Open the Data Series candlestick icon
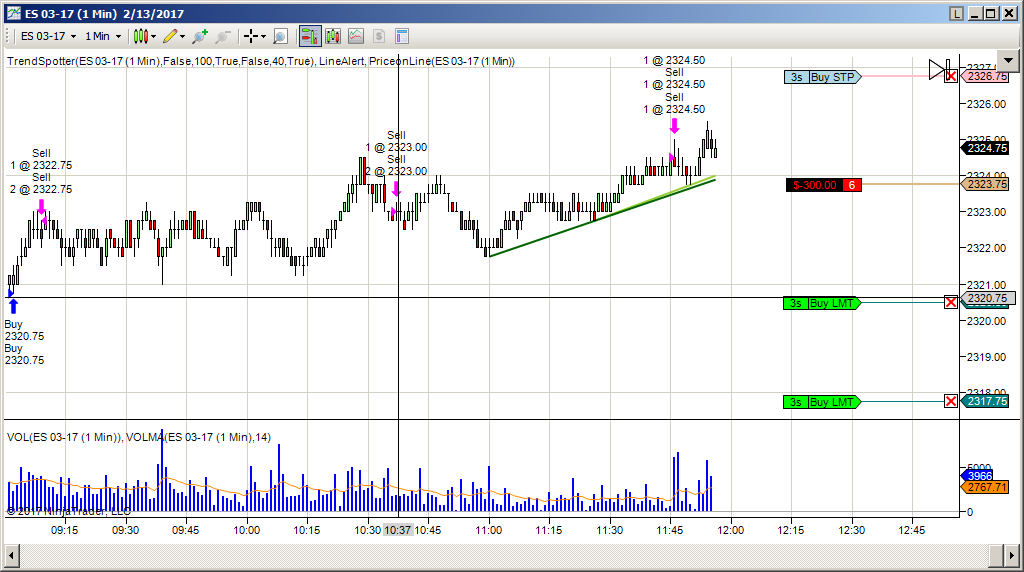This screenshot has width=1024, height=572. pos(333,37)
